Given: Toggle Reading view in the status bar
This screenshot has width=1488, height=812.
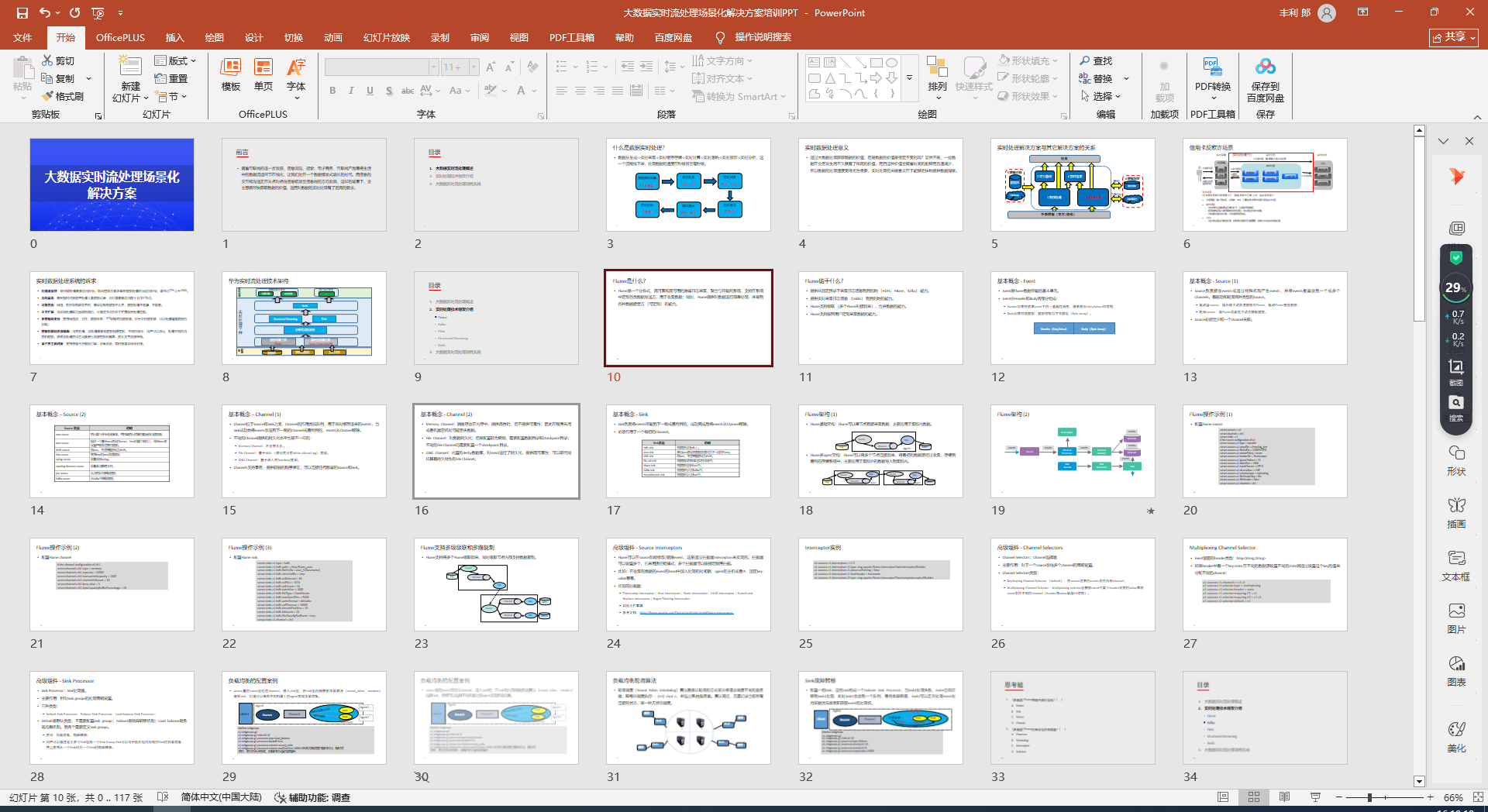Looking at the screenshot, I should click(1284, 797).
